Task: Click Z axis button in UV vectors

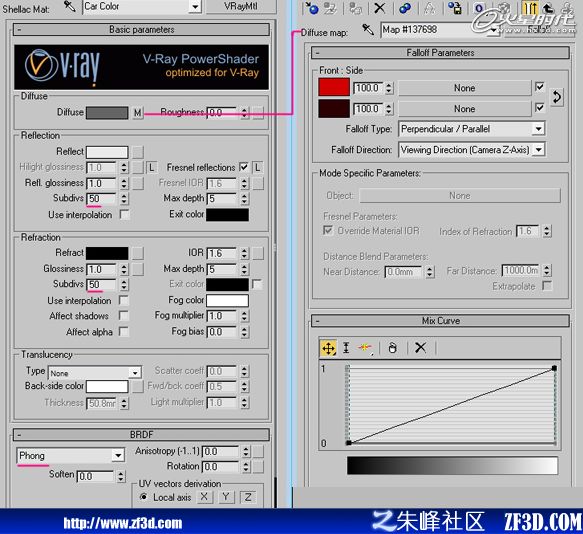Action: pyautogui.click(x=248, y=497)
